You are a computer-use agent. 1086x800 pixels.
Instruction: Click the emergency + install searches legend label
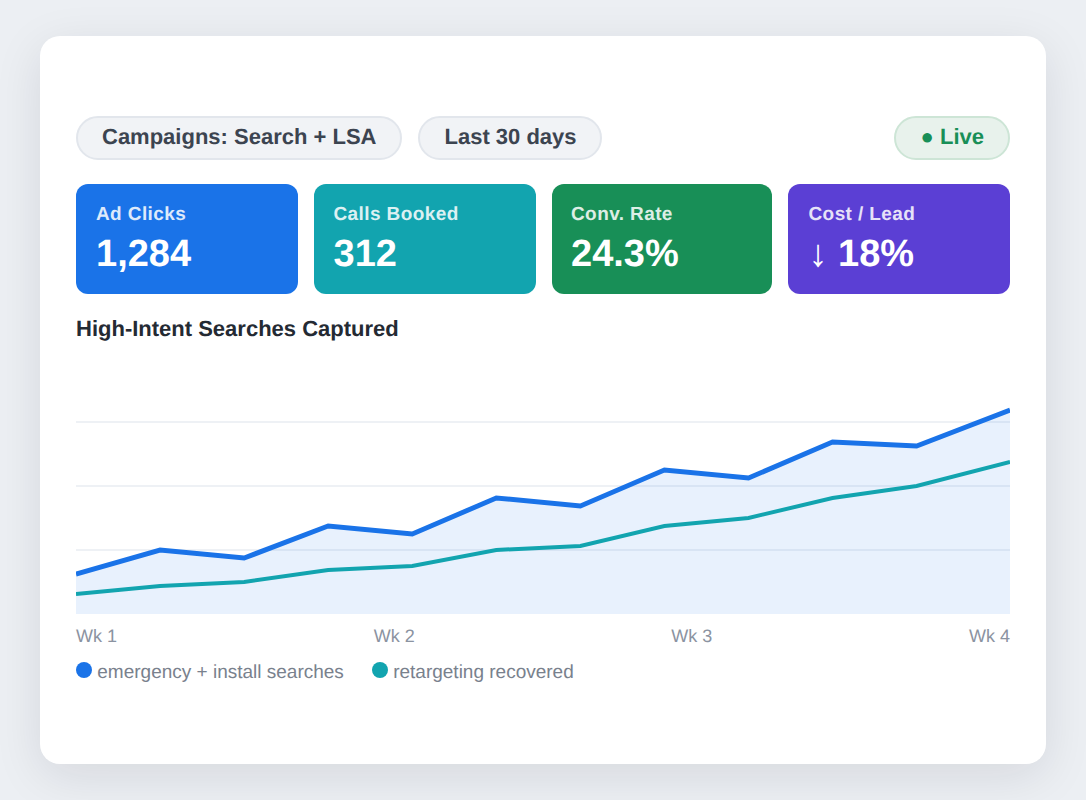(220, 672)
